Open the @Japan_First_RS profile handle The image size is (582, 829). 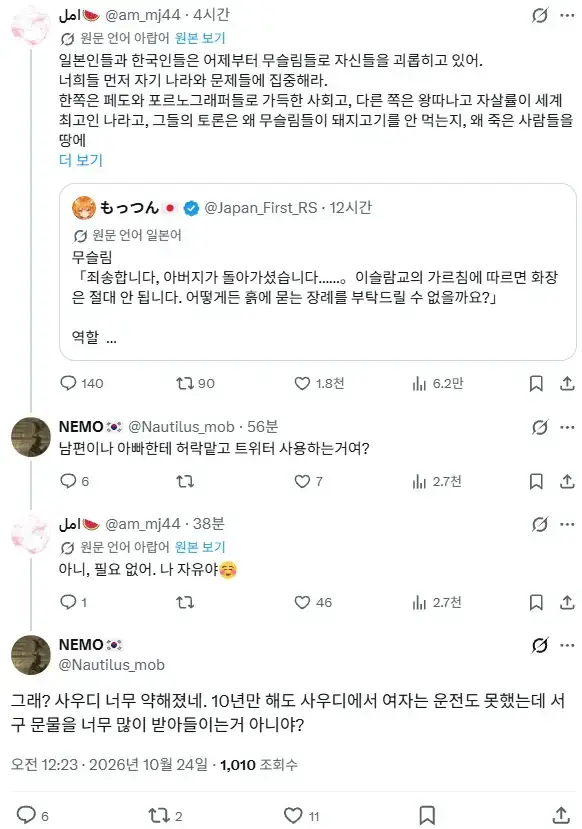click(261, 208)
